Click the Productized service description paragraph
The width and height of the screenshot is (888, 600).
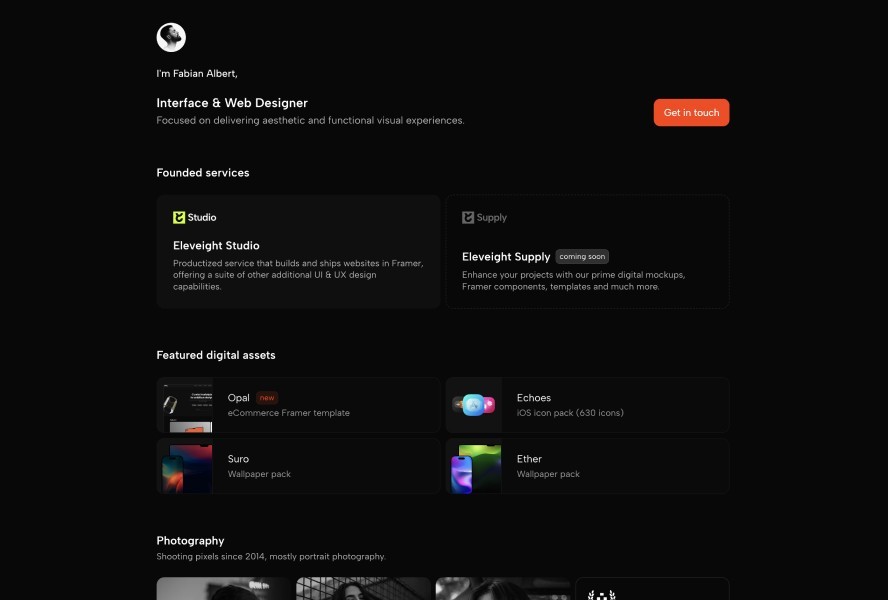coord(298,275)
